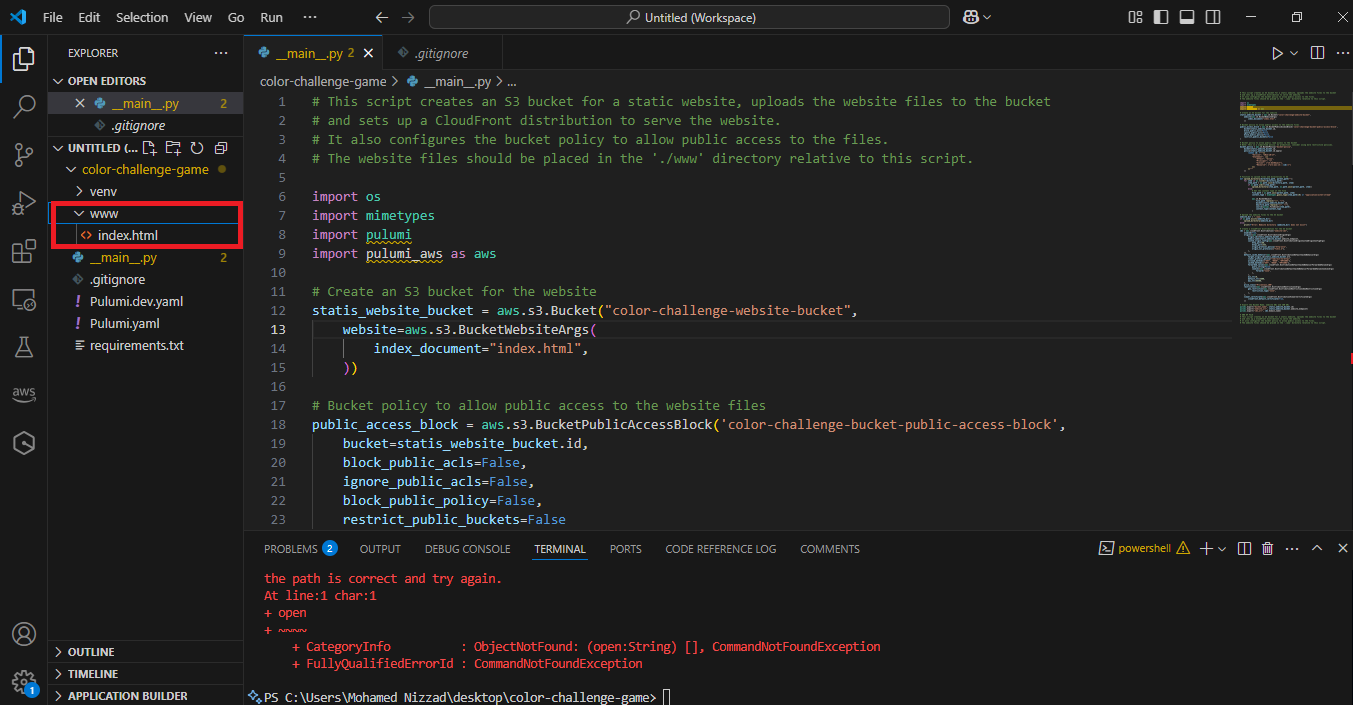Switch to the Output panel tab
1353x705 pixels.
(x=380, y=549)
